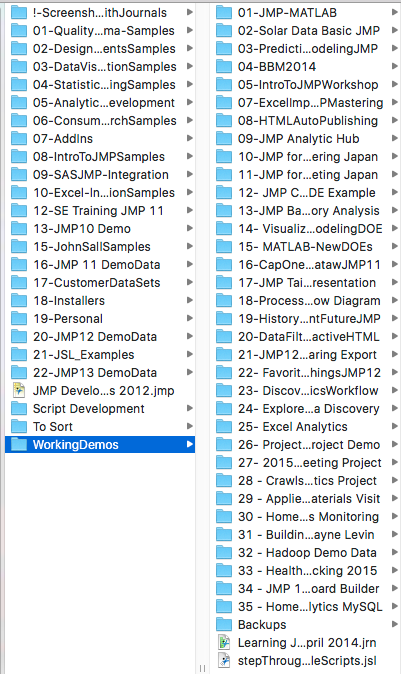This screenshot has width=401, height=674.
Task: Click the 17-CustomerDataSets folder icon
Action: (x=19, y=282)
